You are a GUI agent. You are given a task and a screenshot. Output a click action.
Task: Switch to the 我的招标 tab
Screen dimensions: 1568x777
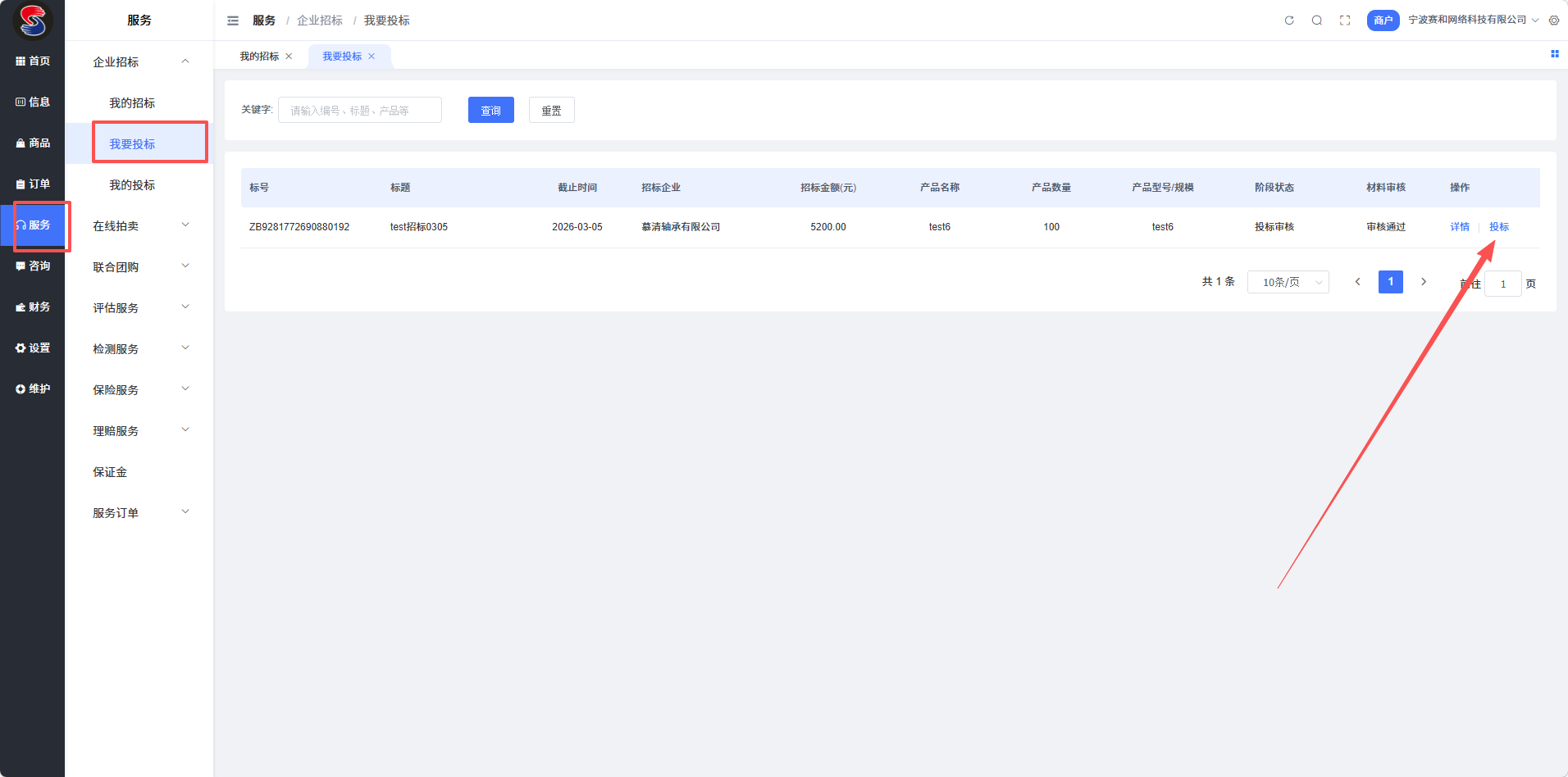click(x=259, y=57)
